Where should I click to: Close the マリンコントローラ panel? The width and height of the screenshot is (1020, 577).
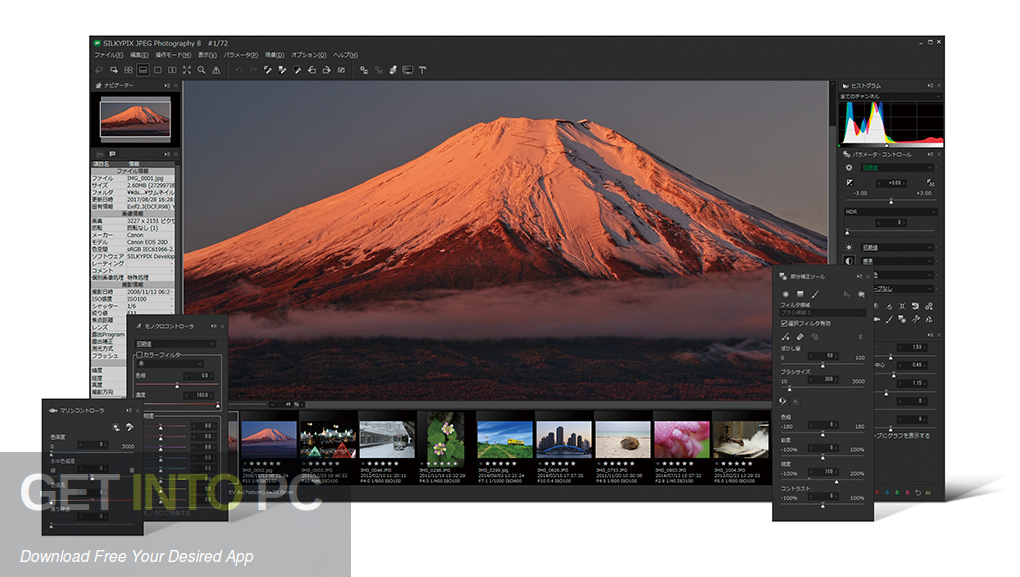pyautogui.click(x=138, y=410)
